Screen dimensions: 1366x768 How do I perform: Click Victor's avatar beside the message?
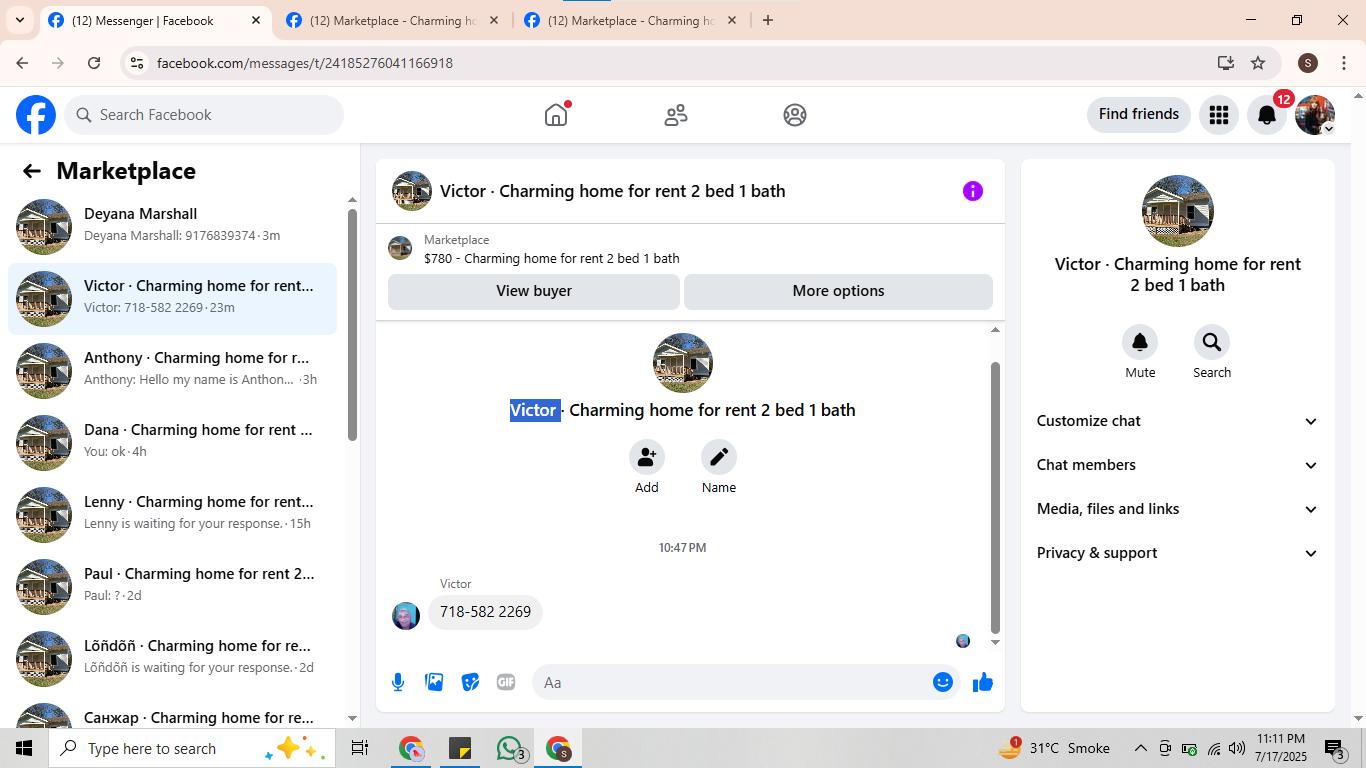406,616
